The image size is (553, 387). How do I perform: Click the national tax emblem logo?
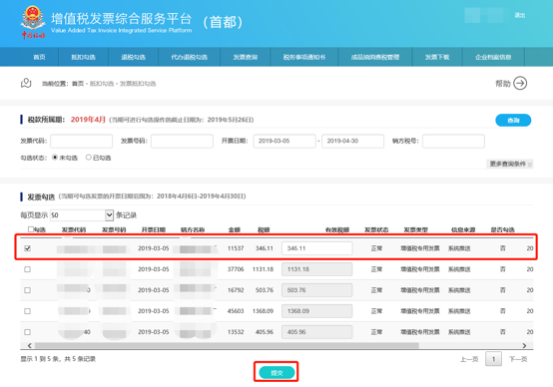click(x=33, y=22)
